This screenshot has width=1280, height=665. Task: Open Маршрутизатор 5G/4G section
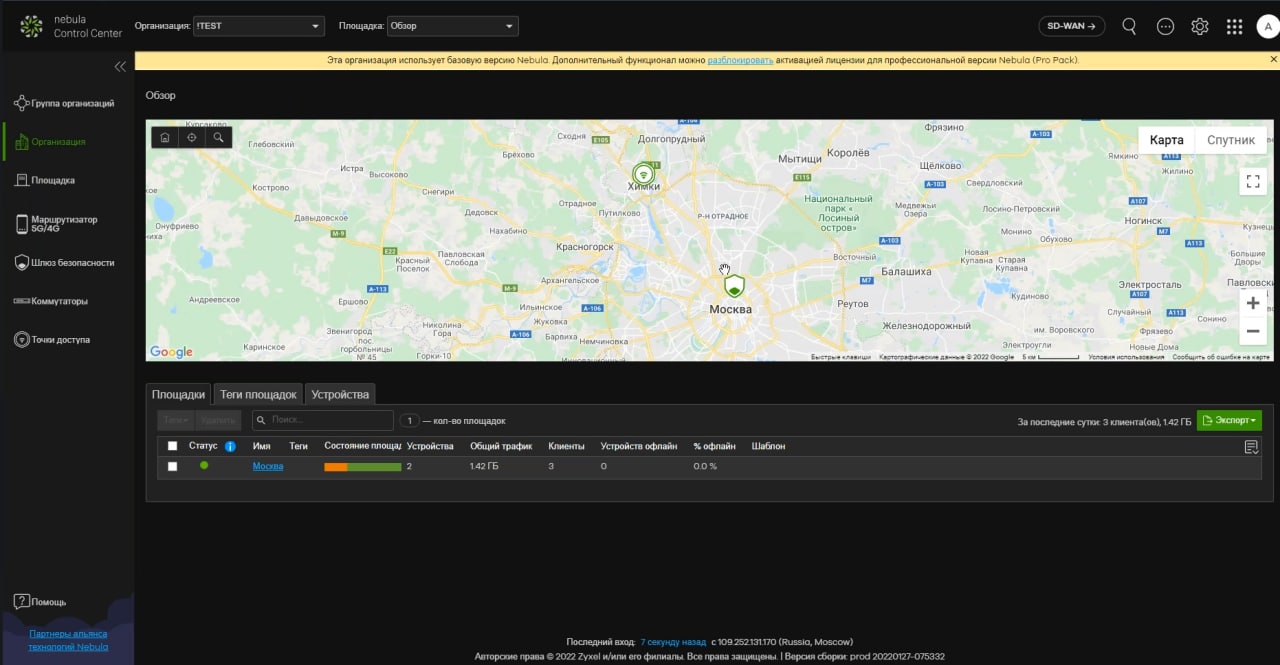56,224
